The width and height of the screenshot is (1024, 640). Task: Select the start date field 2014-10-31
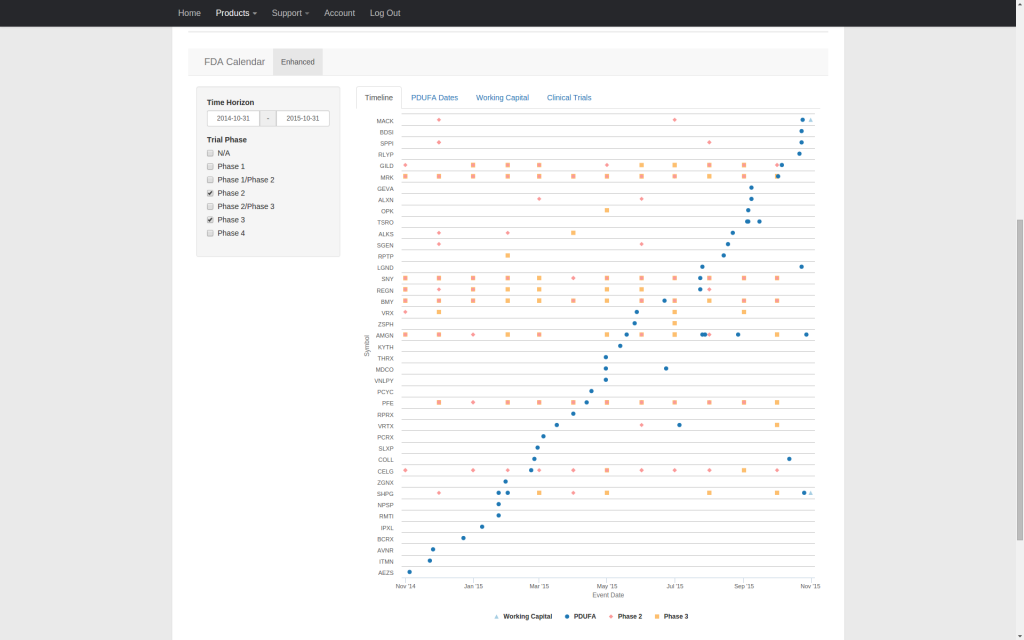click(x=233, y=118)
